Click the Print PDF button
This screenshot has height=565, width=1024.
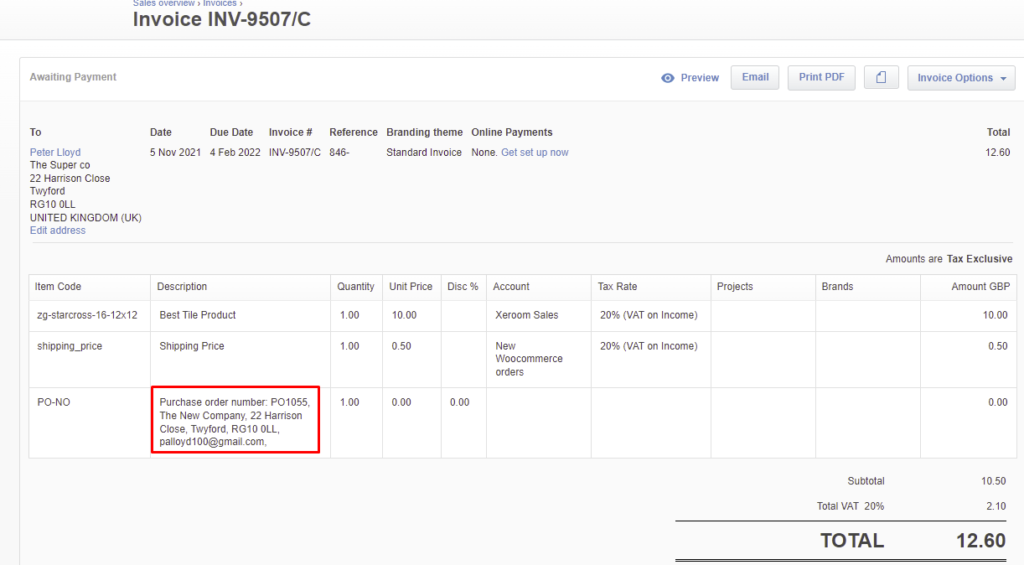pyautogui.click(x=822, y=77)
